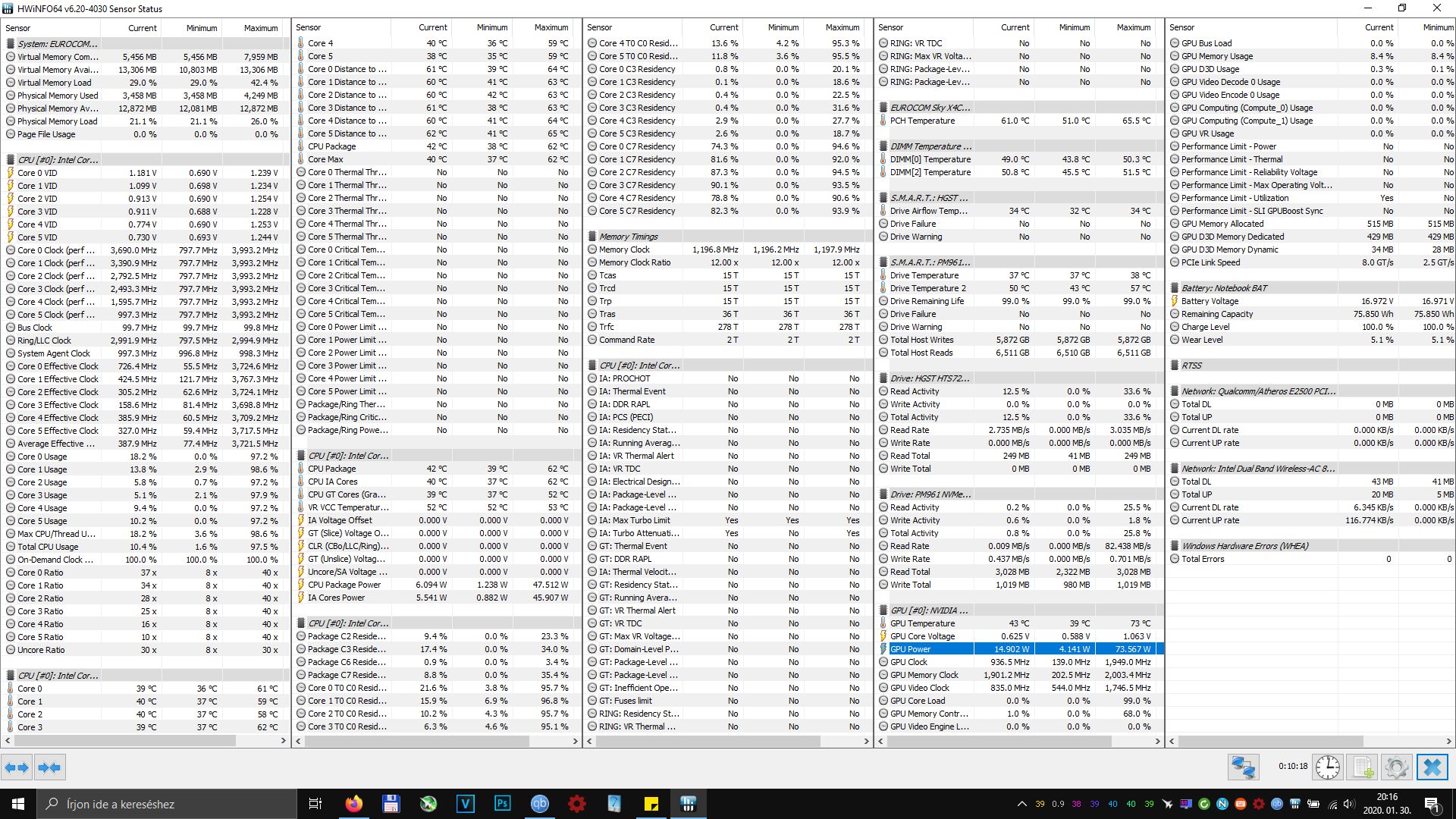The image size is (1456, 819).
Task: Collapse the Memory Timings sensor group
Action: click(629, 237)
